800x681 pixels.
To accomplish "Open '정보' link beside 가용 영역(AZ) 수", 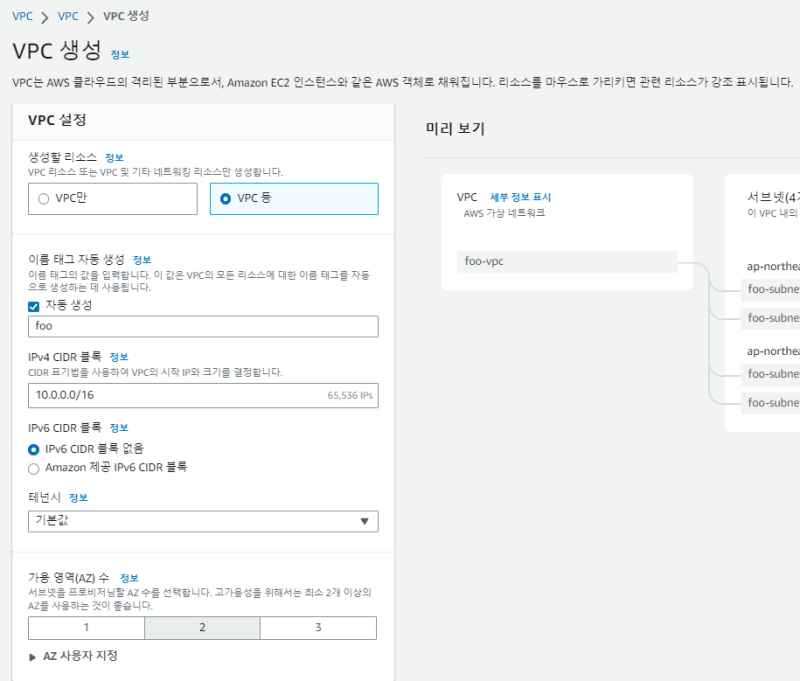I will [x=129, y=578].
